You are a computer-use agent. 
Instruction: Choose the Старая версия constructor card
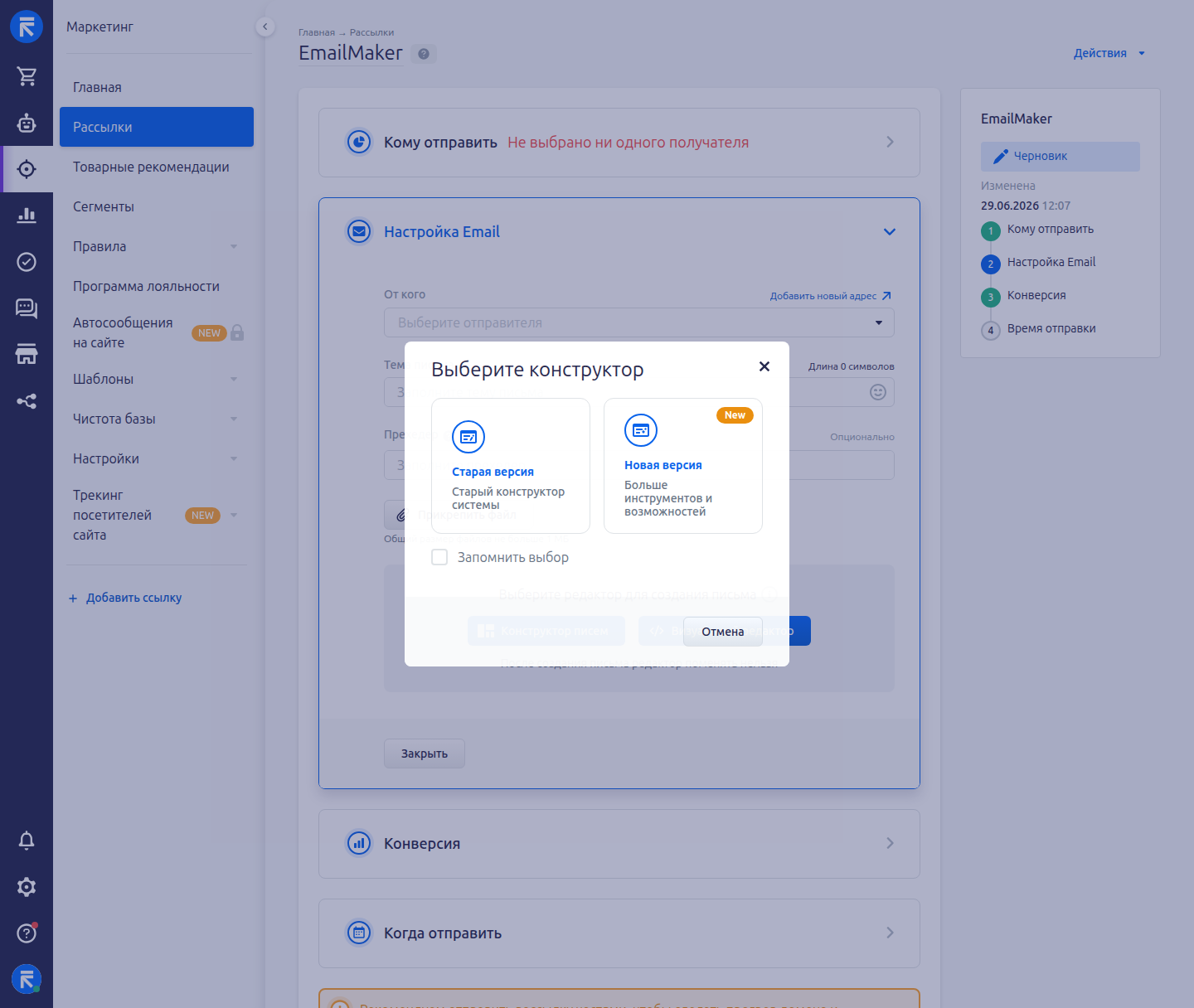click(x=511, y=466)
